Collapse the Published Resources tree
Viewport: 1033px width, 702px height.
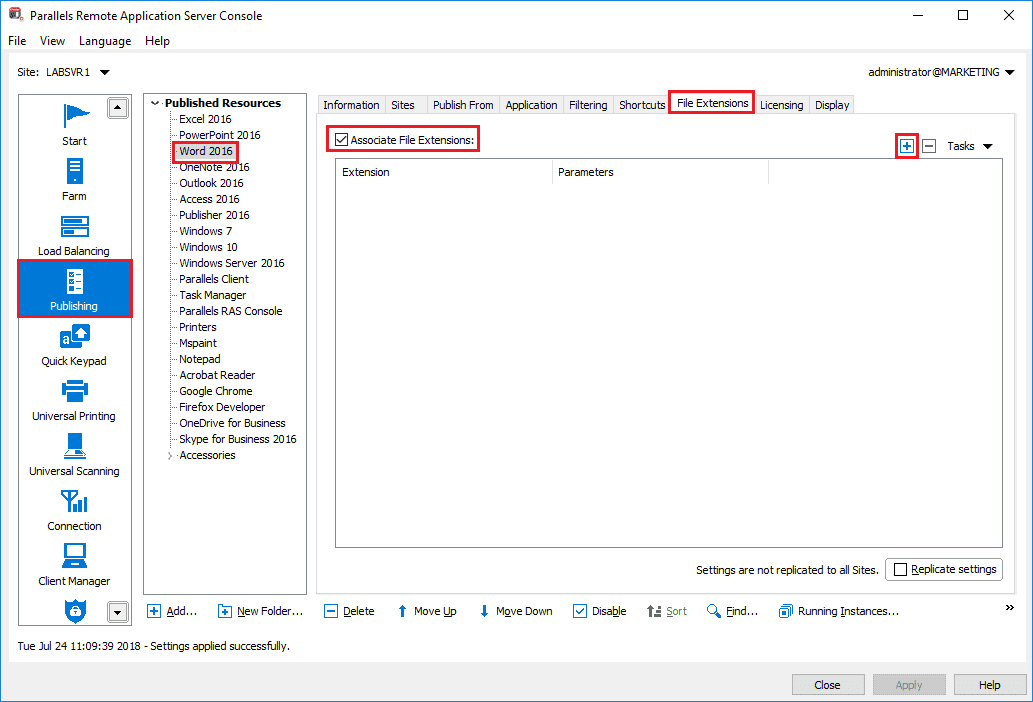click(x=155, y=103)
